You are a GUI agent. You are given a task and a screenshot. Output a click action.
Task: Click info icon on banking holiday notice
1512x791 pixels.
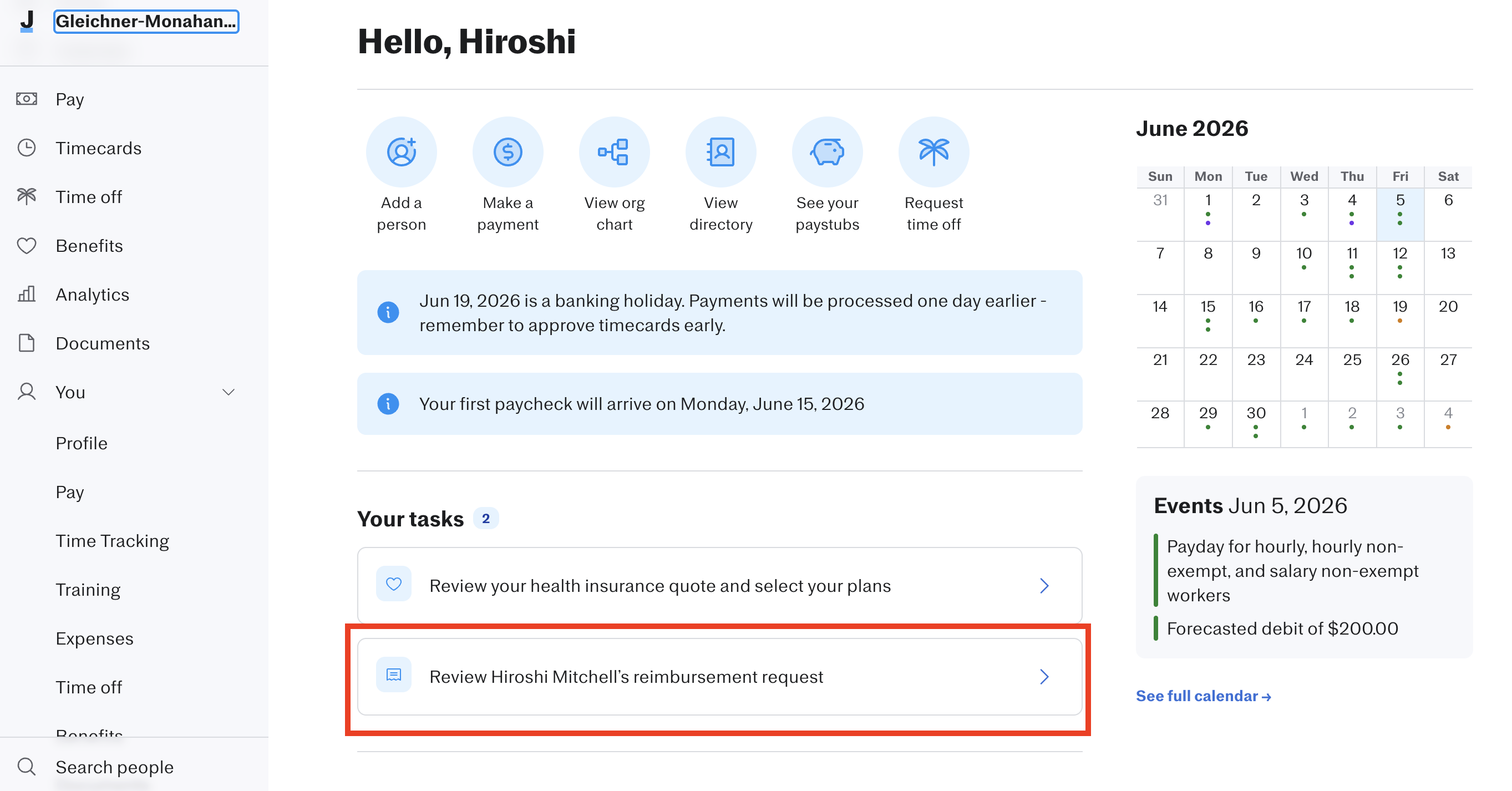[388, 312]
